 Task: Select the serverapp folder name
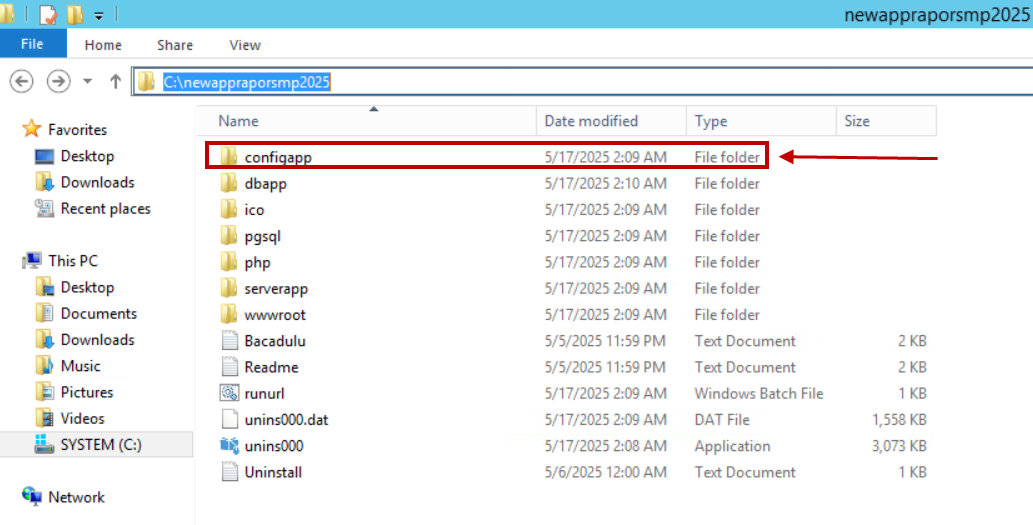tap(276, 289)
